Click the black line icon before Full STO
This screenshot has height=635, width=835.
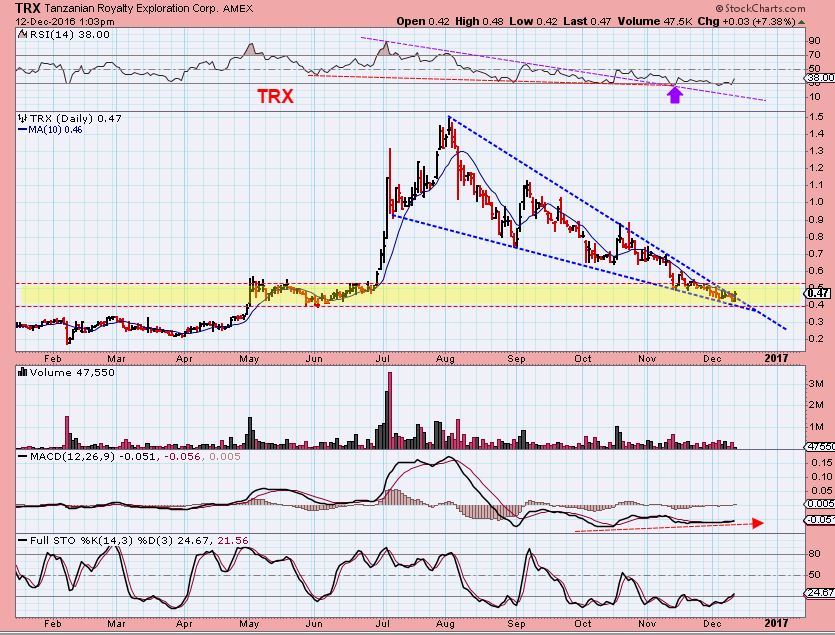point(23,540)
